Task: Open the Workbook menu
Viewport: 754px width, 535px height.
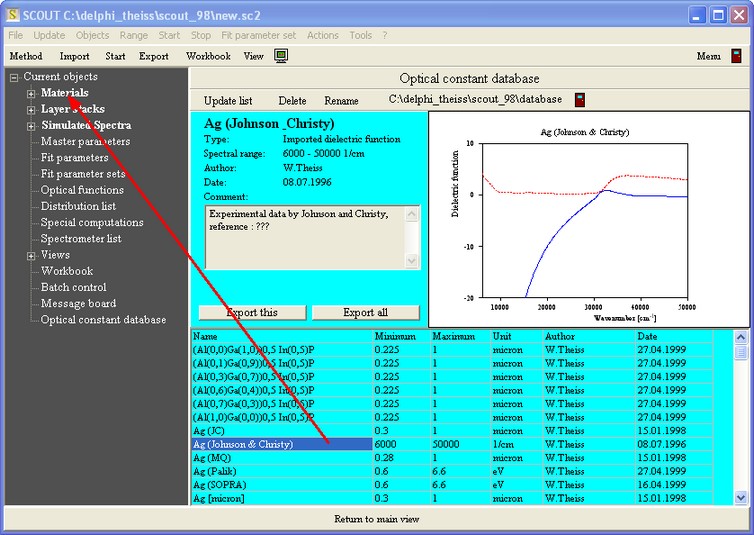Action: tap(208, 56)
